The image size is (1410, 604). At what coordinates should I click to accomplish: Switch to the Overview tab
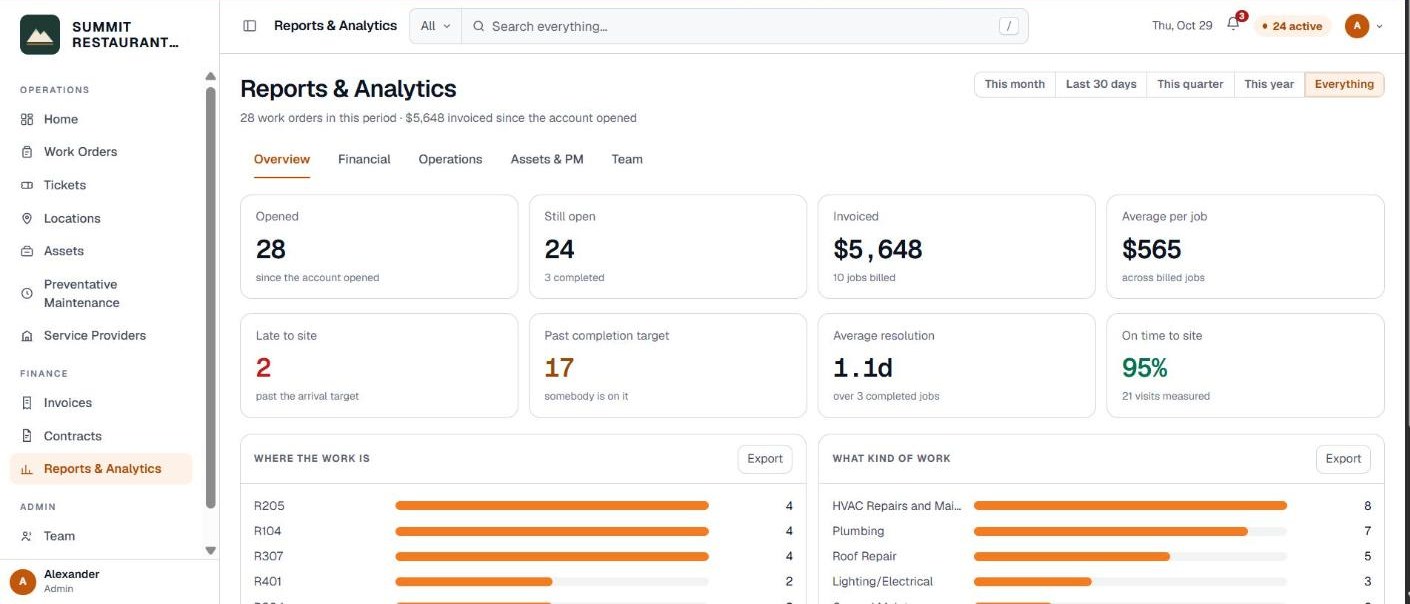click(x=282, y=159)
